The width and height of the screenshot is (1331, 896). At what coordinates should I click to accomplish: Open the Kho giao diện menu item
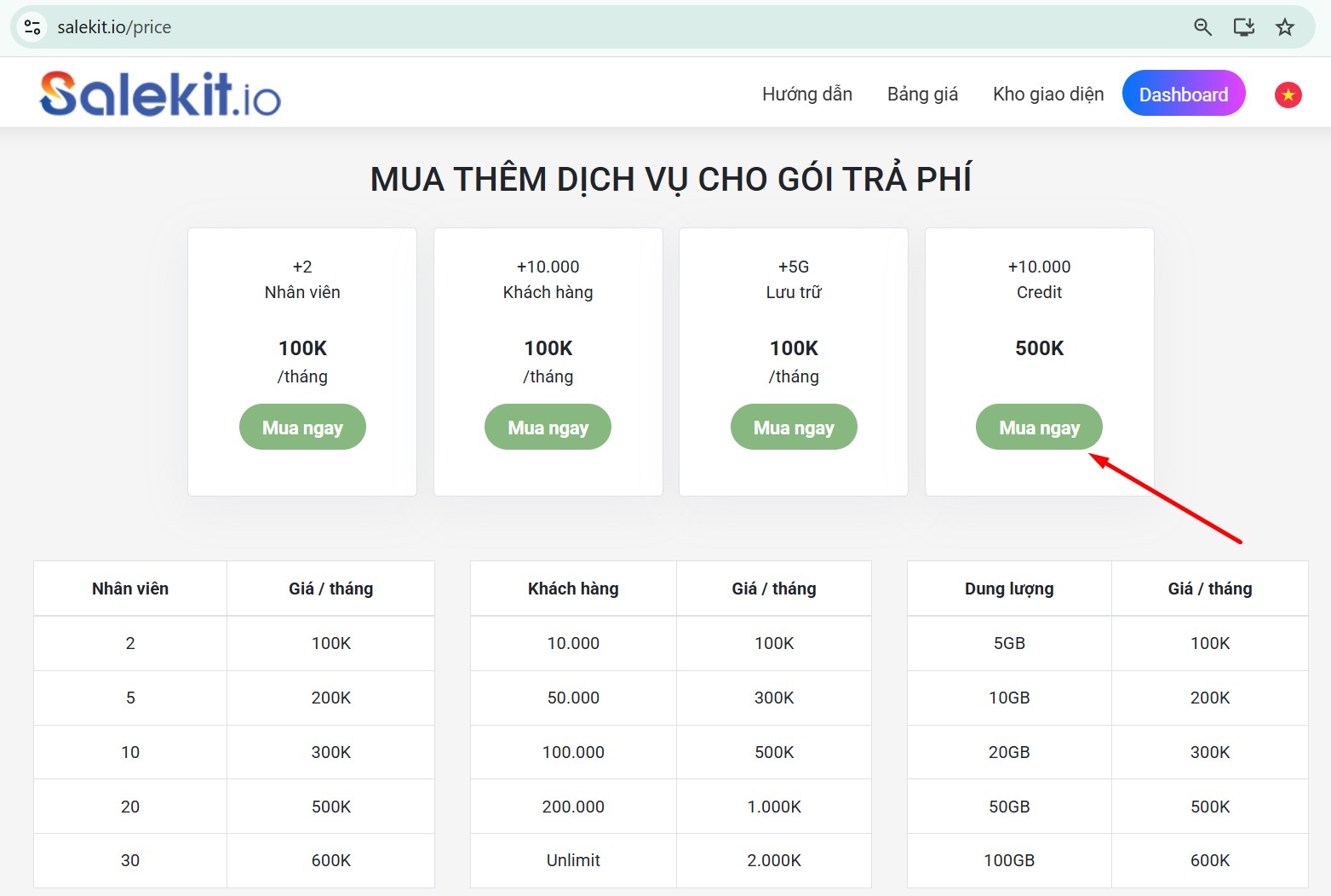[x=1047, y=95]
